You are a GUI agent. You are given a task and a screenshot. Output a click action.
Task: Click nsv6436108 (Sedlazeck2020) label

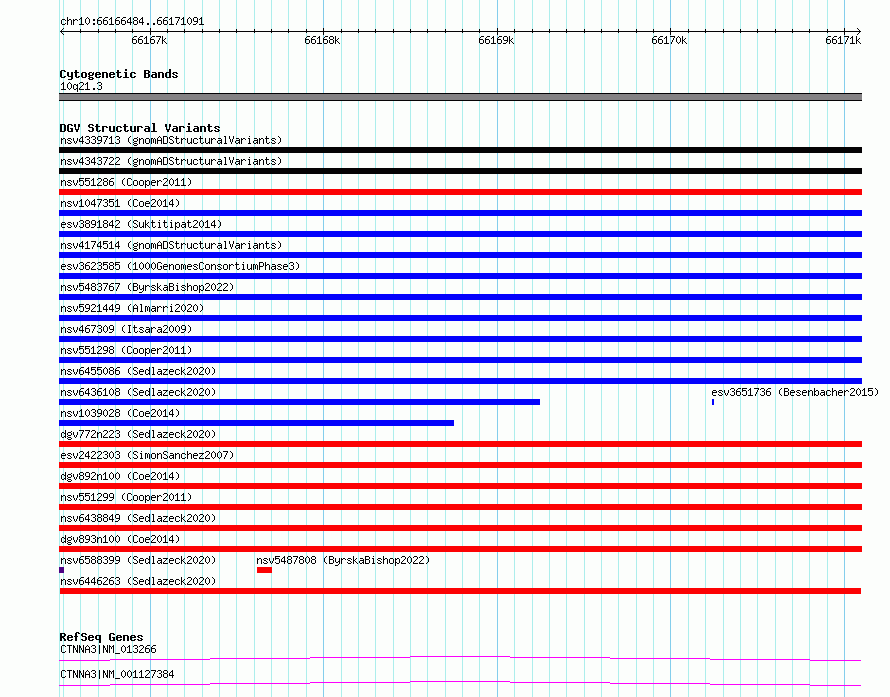[138, 392]
